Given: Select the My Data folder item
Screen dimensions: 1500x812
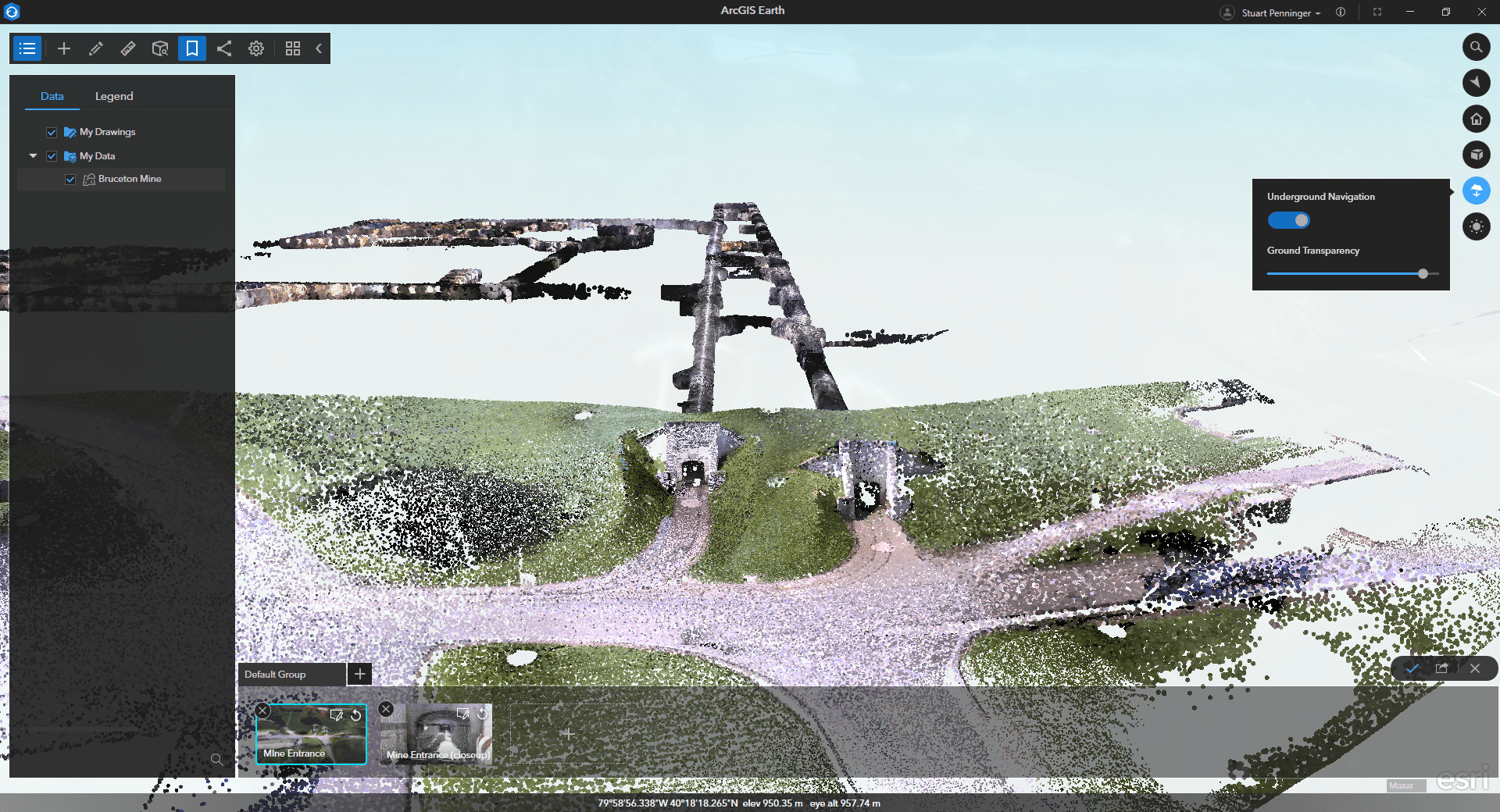Looking at the screenshot, I should (97, 156).
